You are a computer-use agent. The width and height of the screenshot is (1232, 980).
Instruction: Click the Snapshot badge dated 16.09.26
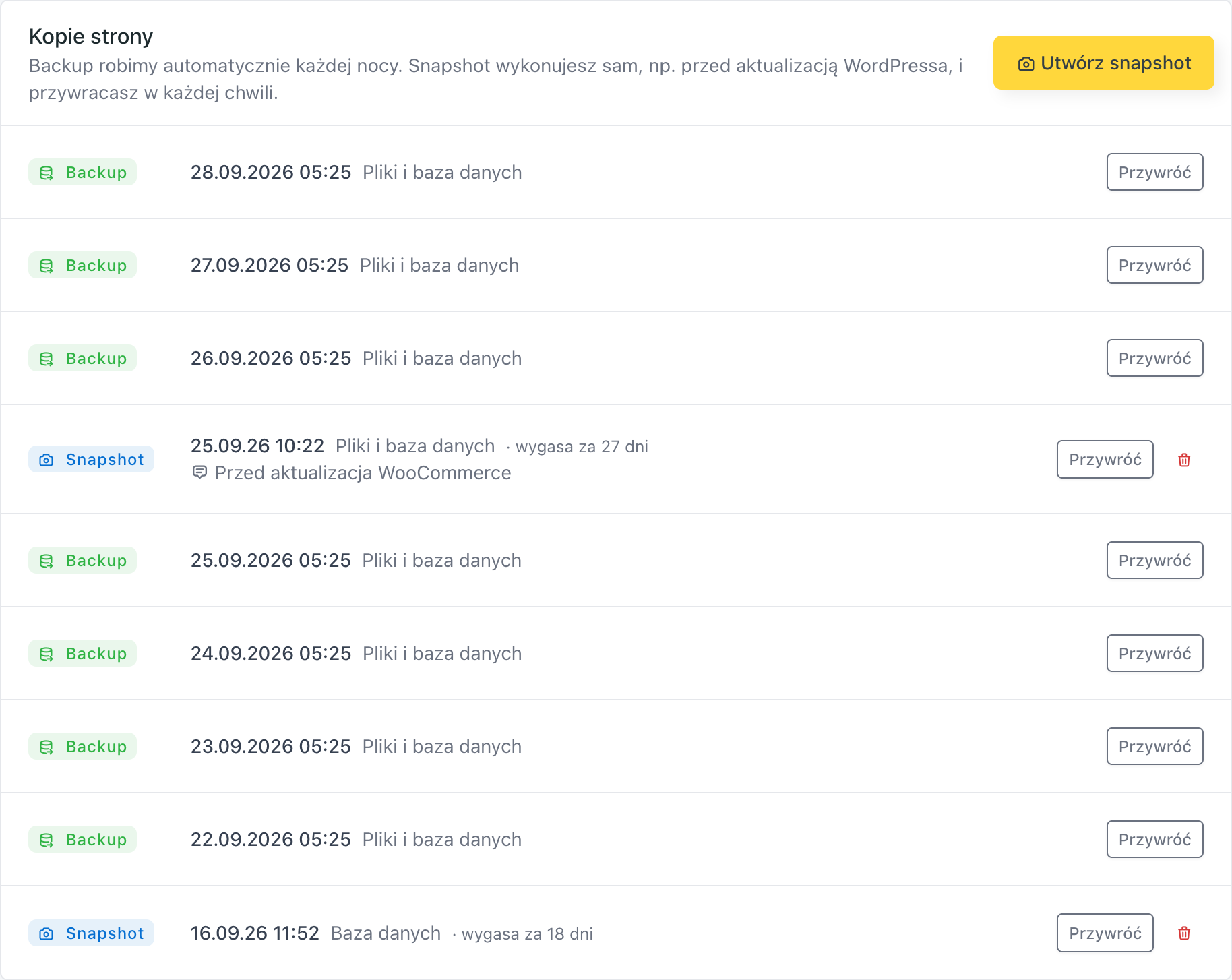91,933
